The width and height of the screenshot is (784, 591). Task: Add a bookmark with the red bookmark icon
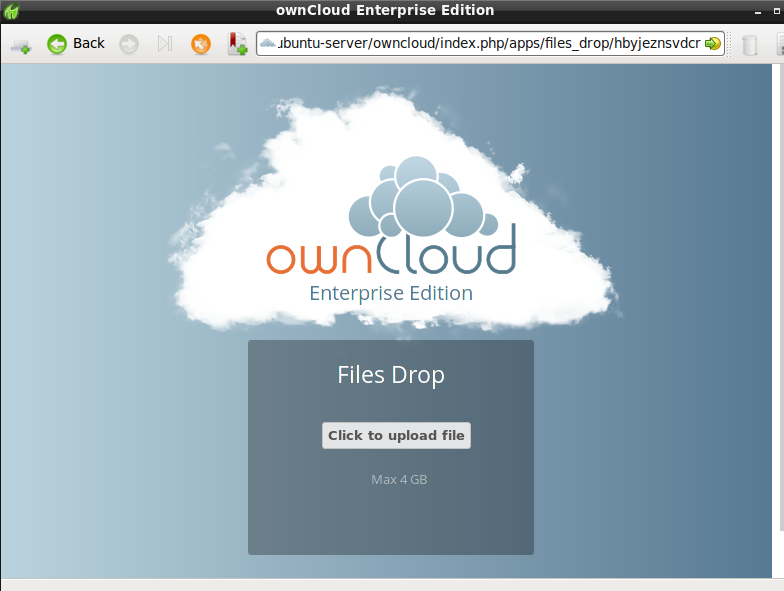(x=237, y=44)
